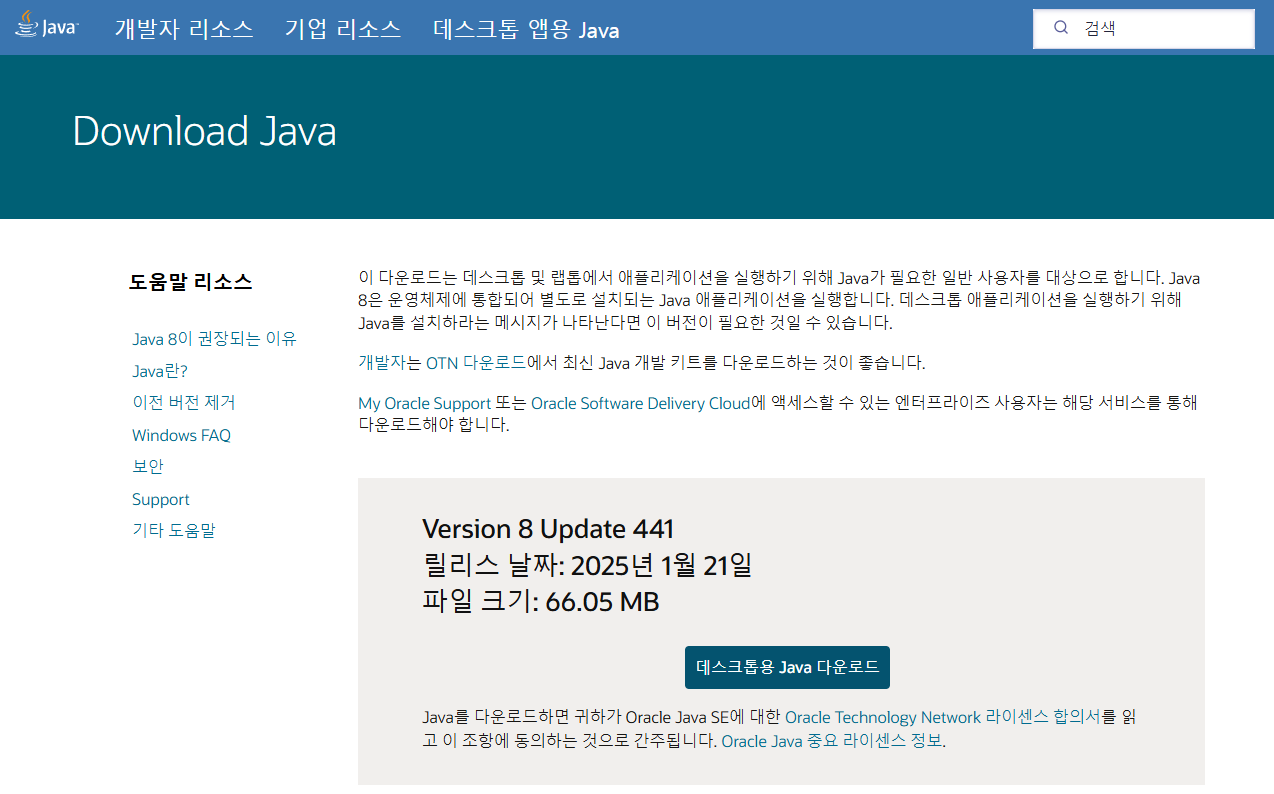
Task: Follow the 개발자는 OTN 다운로드 link
Action: coord(442,362)
